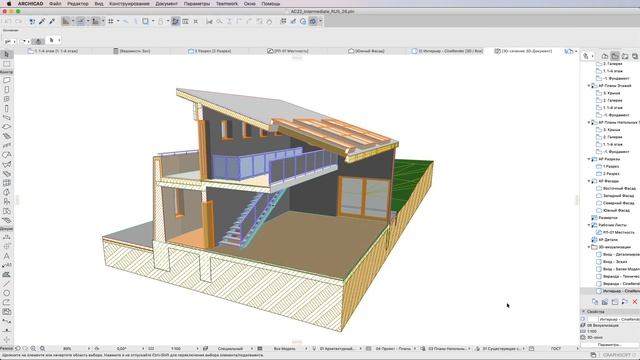Collapse the АР-Планы Этажей folder
The image size is (640, 360).
coord(589,86)
